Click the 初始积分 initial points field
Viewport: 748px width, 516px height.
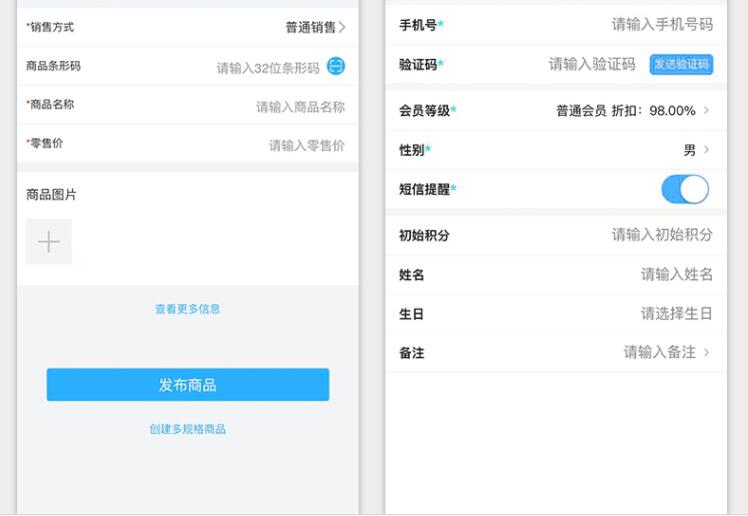[x=662, y=235]
